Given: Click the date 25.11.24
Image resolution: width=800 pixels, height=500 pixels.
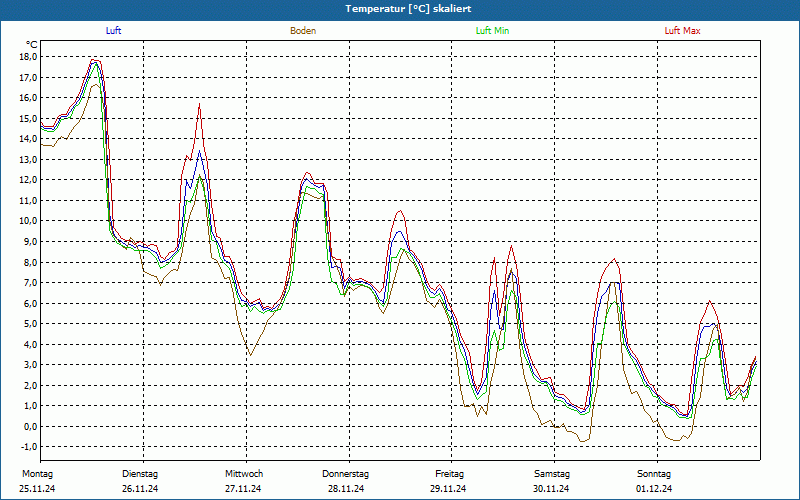Looking at the screenshot, I should point(37,489).
